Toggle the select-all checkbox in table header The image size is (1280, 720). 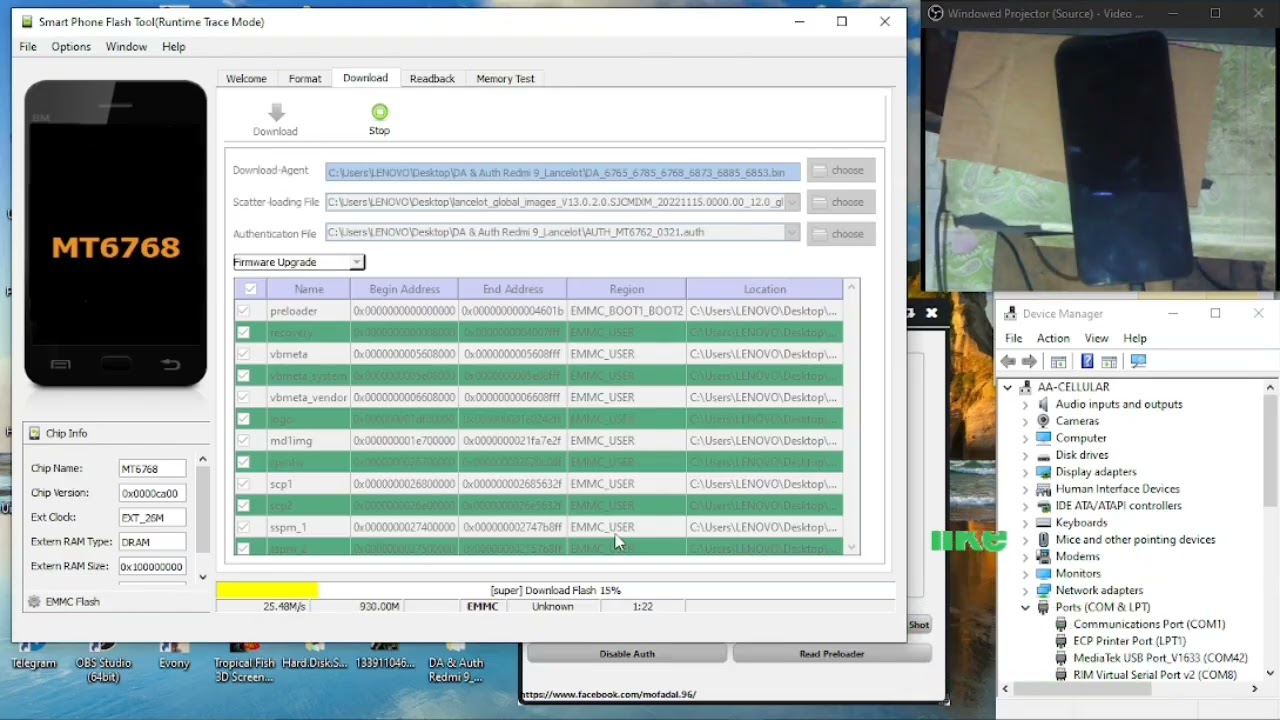point(250,289)
